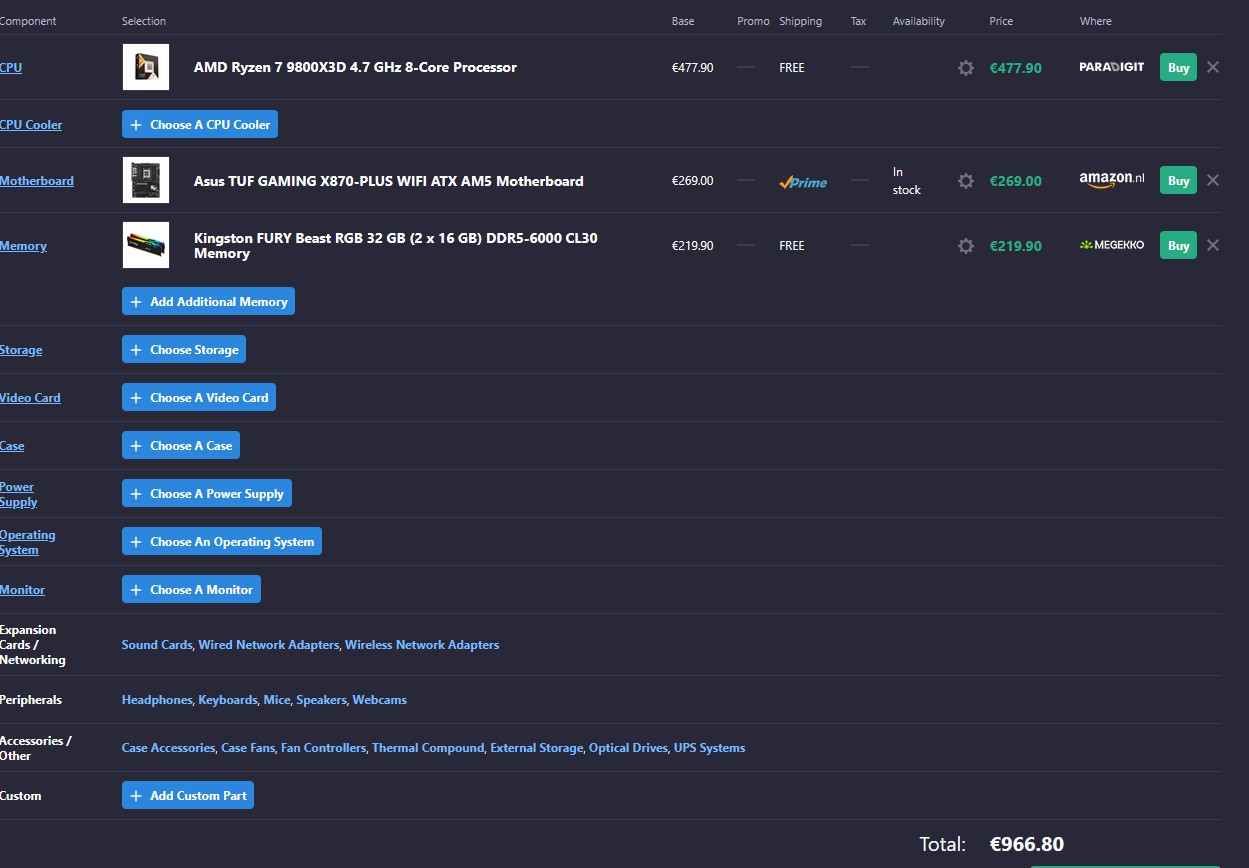Click Choose A Power Supply button

coord(207,493)
